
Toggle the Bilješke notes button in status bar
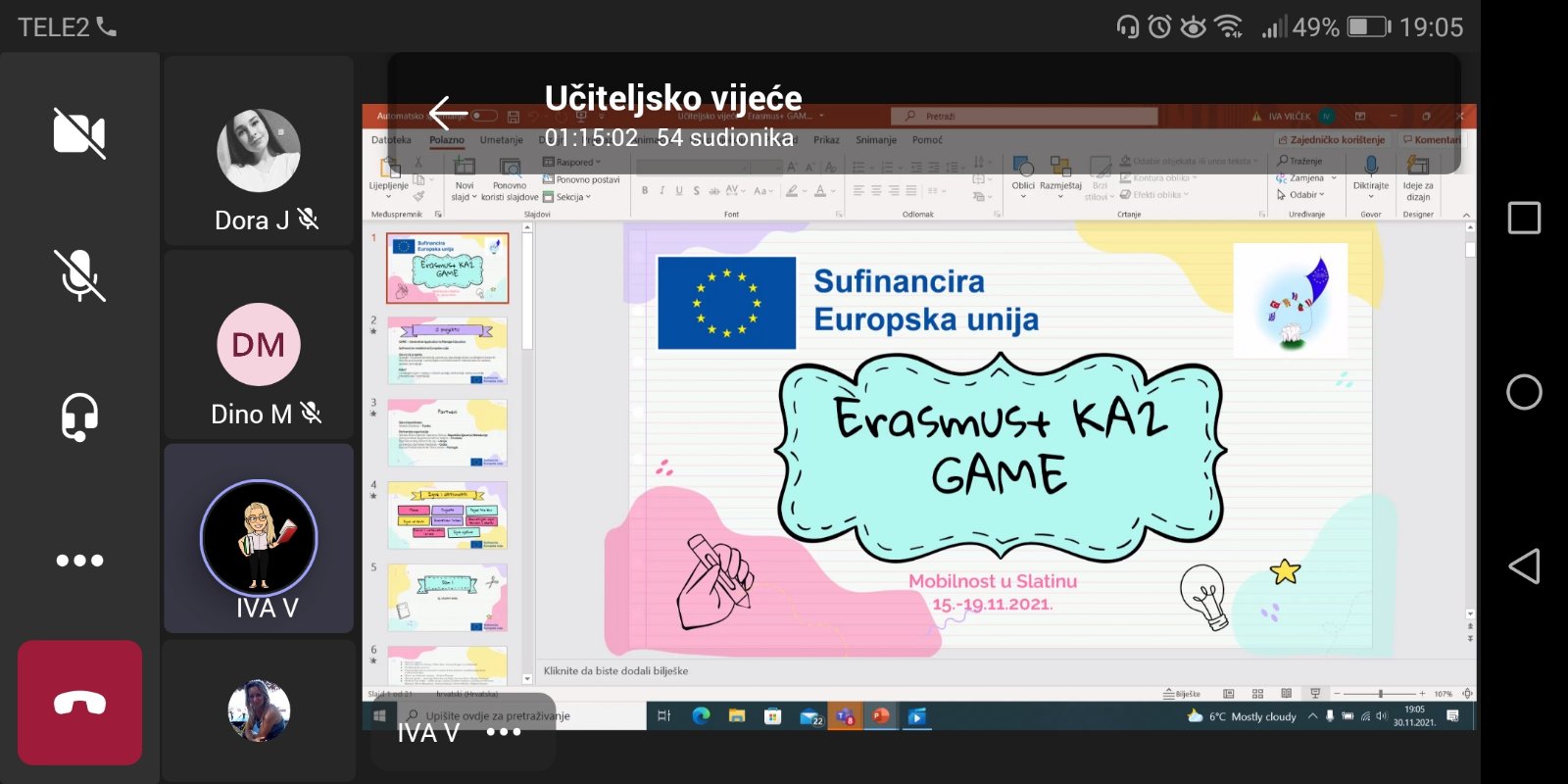point(1182,694)
